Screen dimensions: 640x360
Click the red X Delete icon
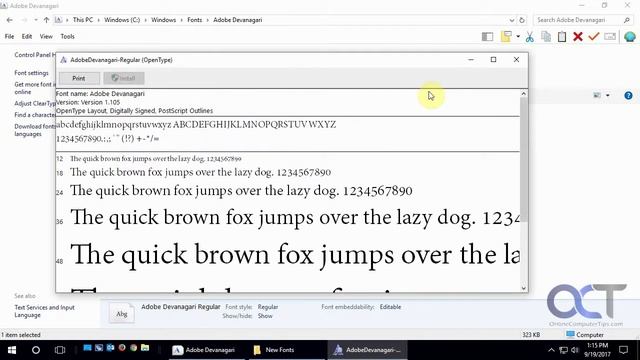pyautogui.click(x=578, y=37)
